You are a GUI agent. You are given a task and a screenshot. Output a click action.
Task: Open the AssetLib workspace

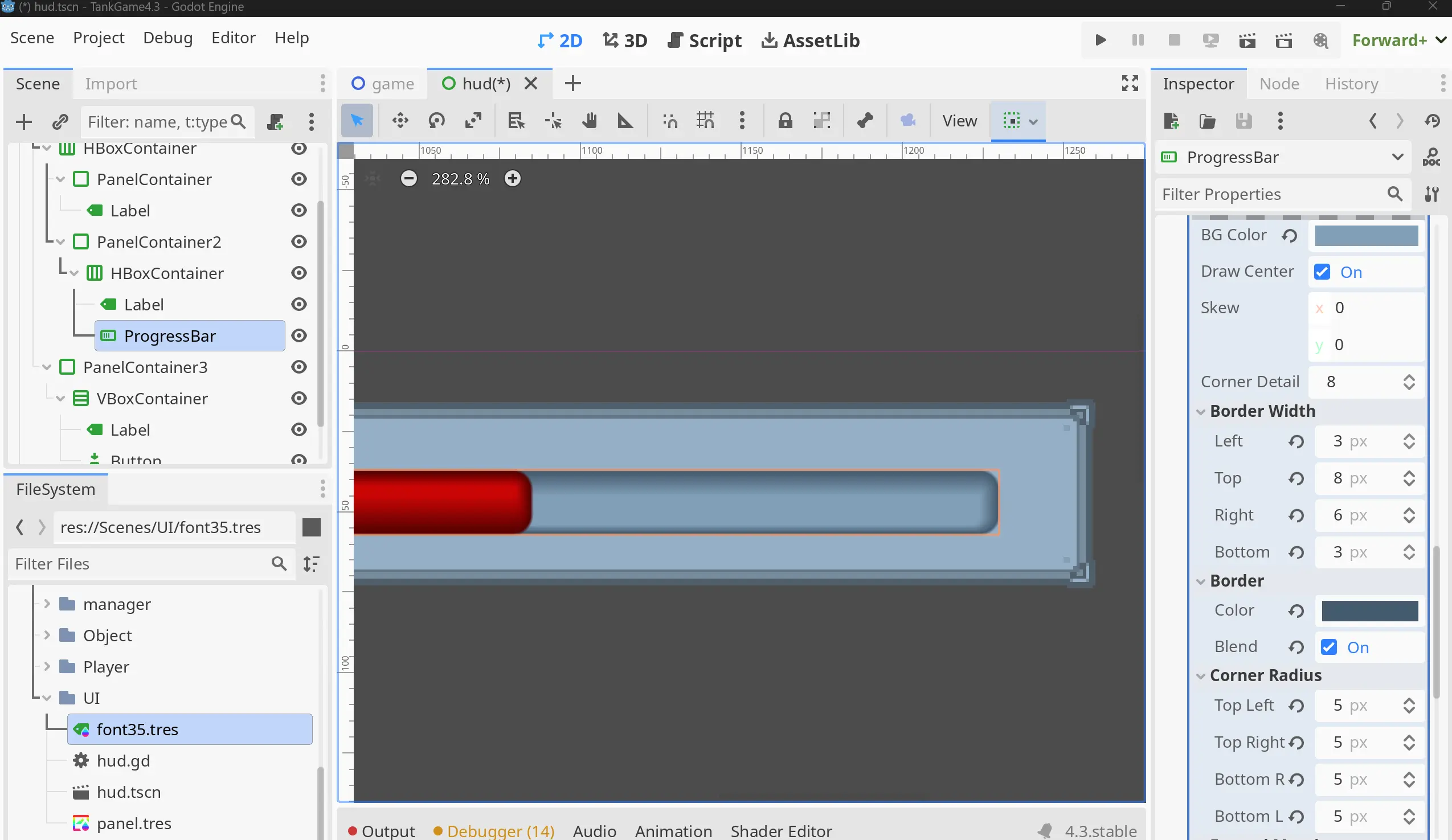click(810, 40)
